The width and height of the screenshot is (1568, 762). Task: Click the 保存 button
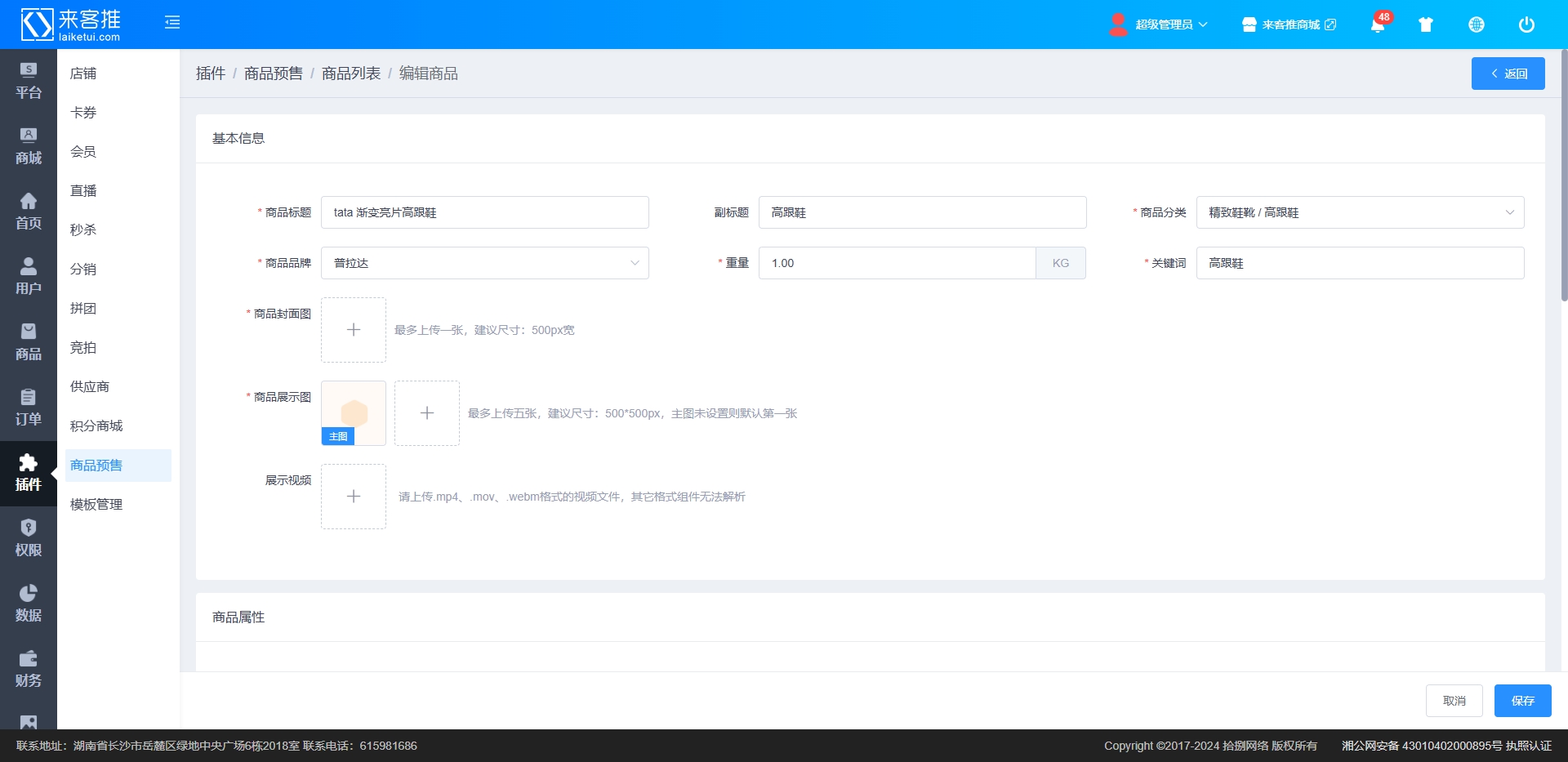(x=1522, y=701)
